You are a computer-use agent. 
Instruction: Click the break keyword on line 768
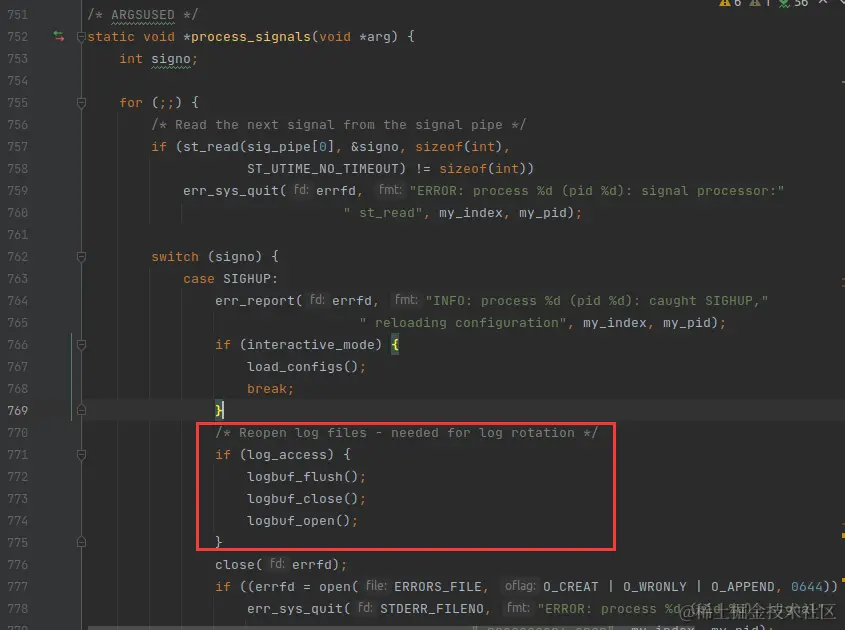(x=267, y=389)
